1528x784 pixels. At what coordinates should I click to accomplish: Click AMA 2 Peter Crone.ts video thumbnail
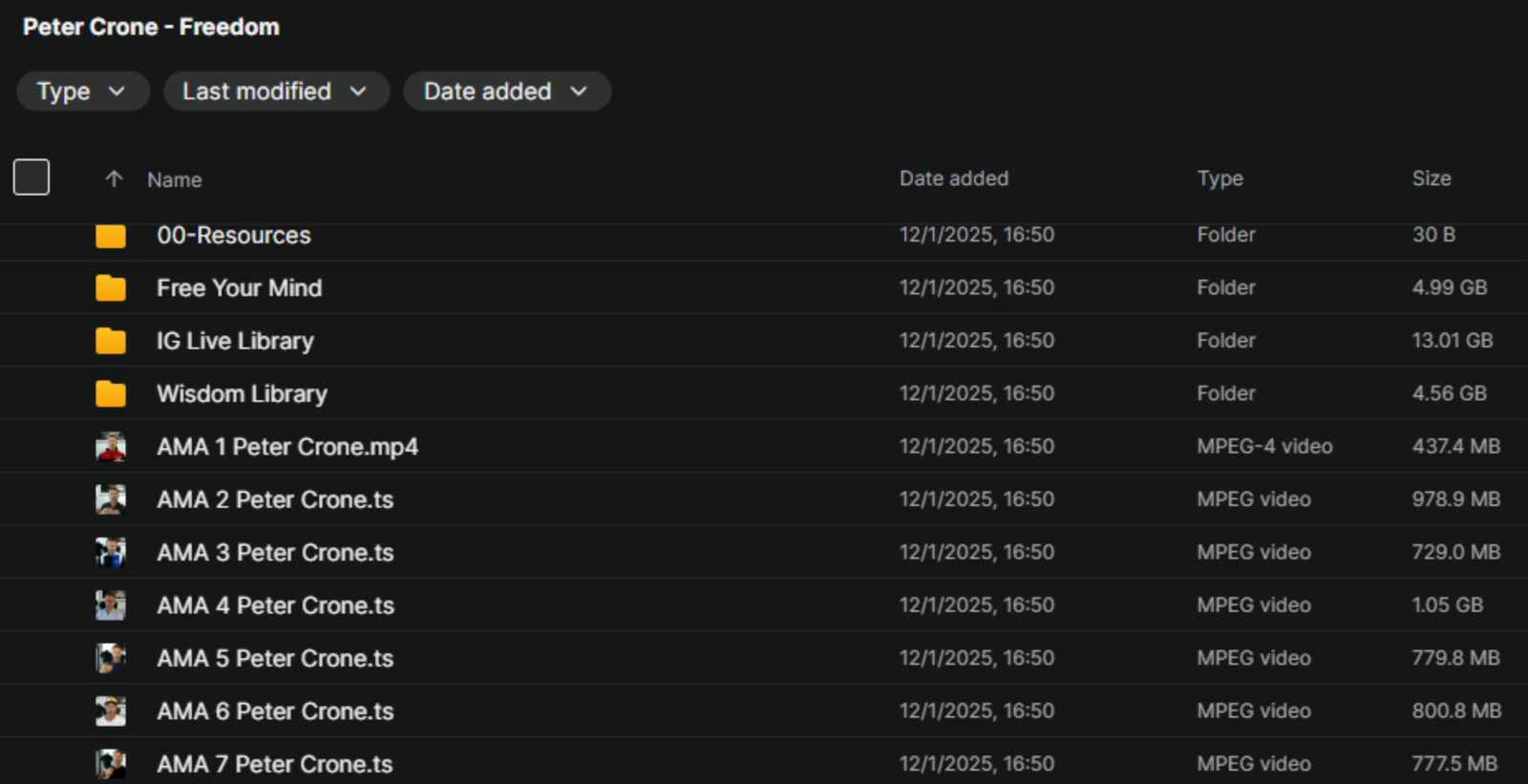point(111,499)
